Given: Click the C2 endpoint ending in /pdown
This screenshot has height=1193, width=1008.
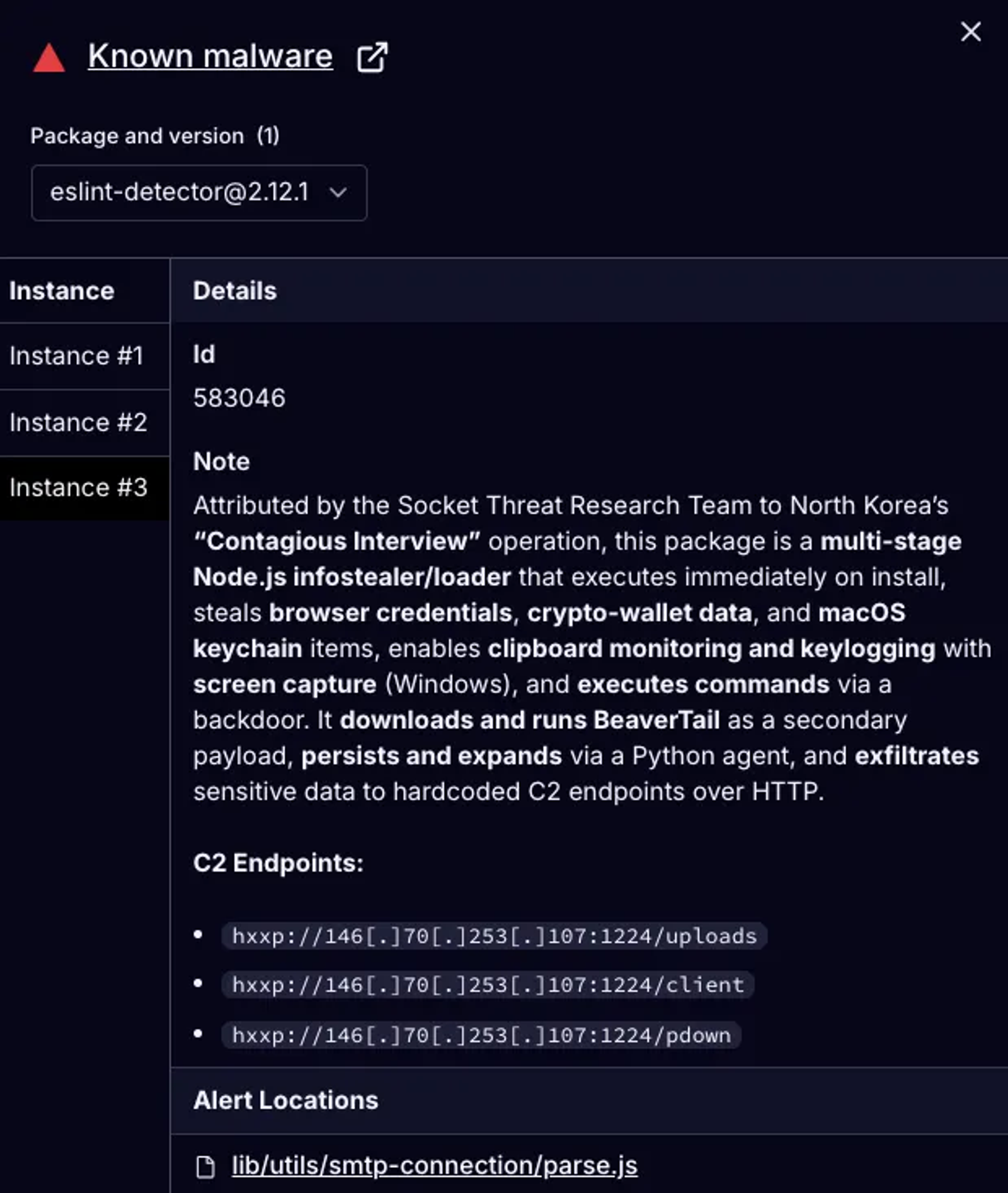Looking at the screenshot, I should click(x=481, y=1036).
